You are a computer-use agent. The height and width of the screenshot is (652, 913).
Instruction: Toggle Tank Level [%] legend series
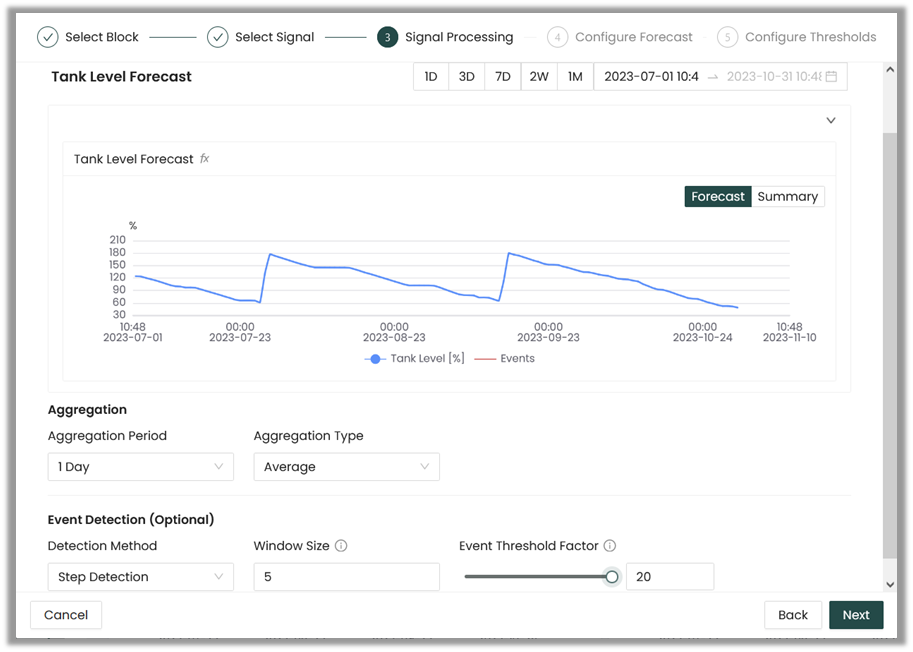(x=415, y=359)
